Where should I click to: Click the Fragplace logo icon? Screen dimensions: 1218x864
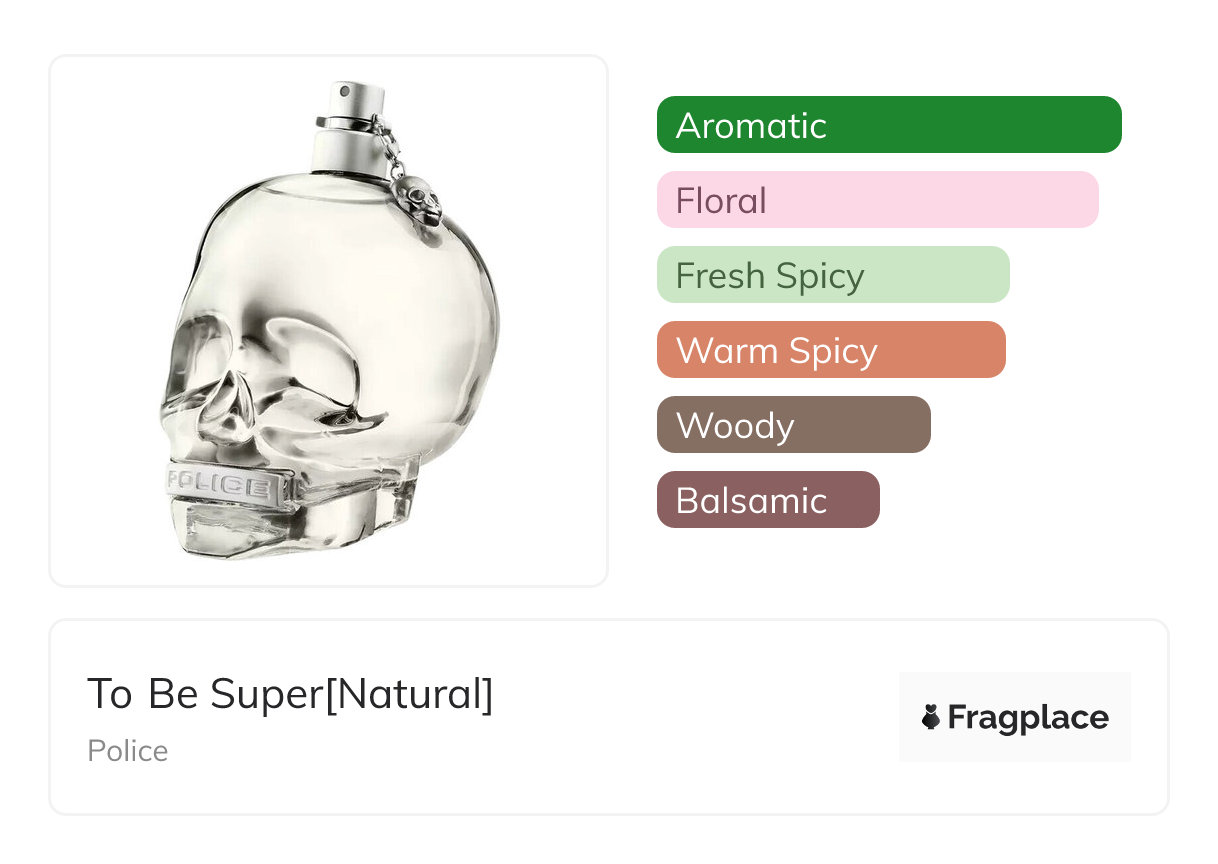point(931,717)
